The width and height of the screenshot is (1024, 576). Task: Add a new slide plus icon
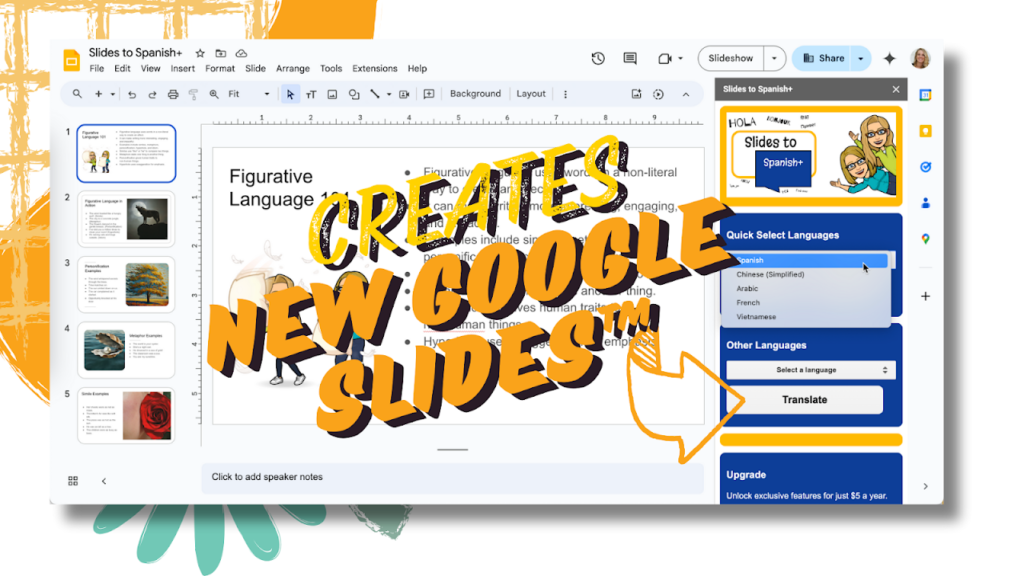click(98, 94)
